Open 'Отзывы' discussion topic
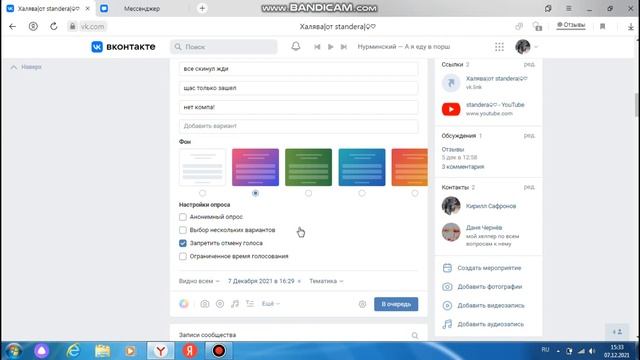Viewport: 640px width, 360px height. tap(453, 149)
